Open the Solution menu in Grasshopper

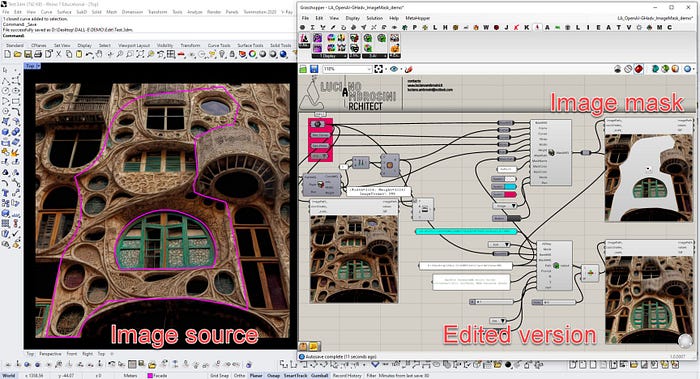(x=375, y=18)
